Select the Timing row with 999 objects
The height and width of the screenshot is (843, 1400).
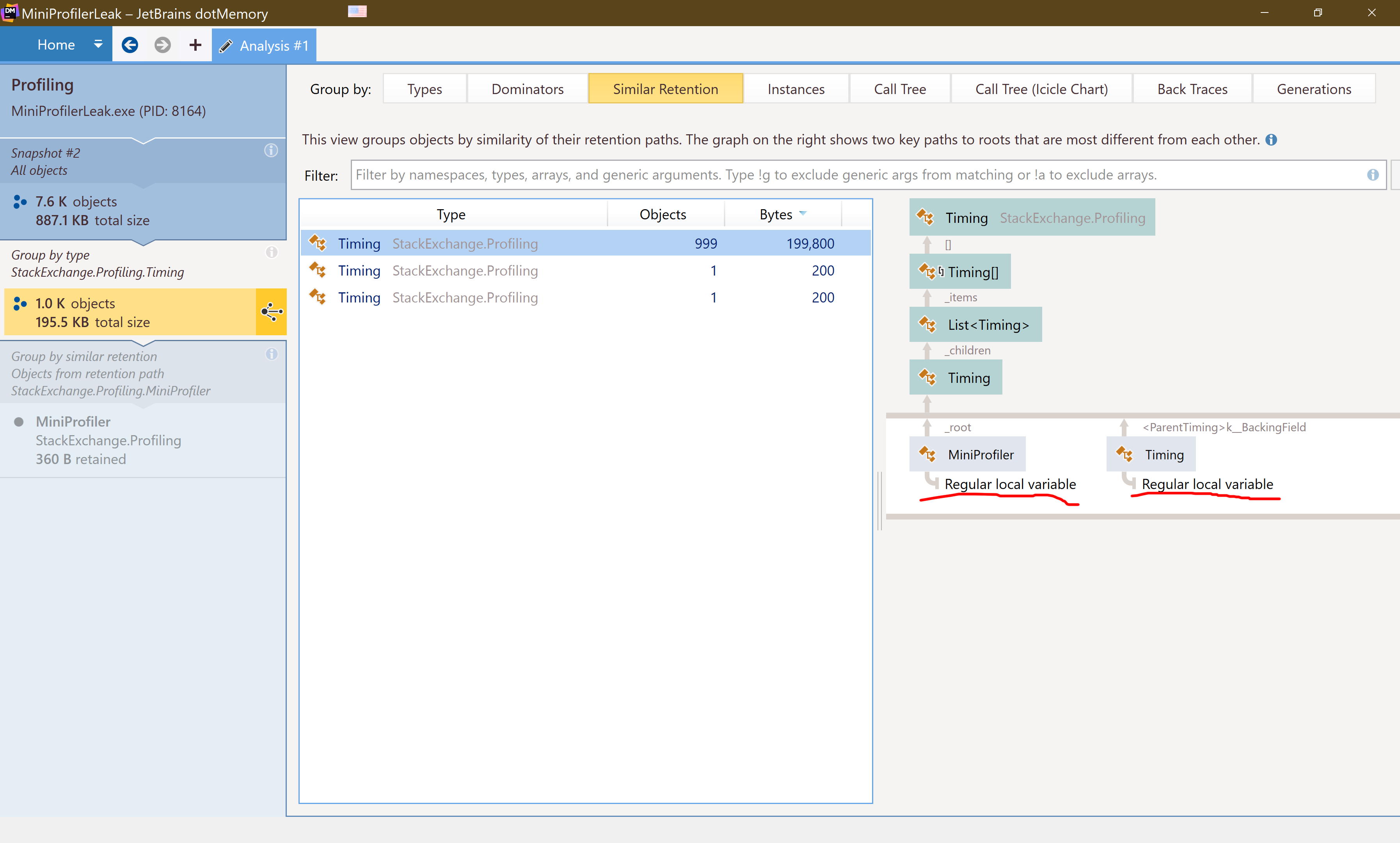[x=585, y=244]
